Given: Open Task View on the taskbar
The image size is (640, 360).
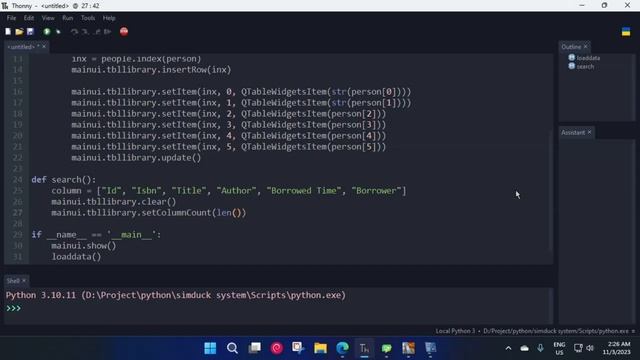Looking at the screenshot, I should 255,348.
